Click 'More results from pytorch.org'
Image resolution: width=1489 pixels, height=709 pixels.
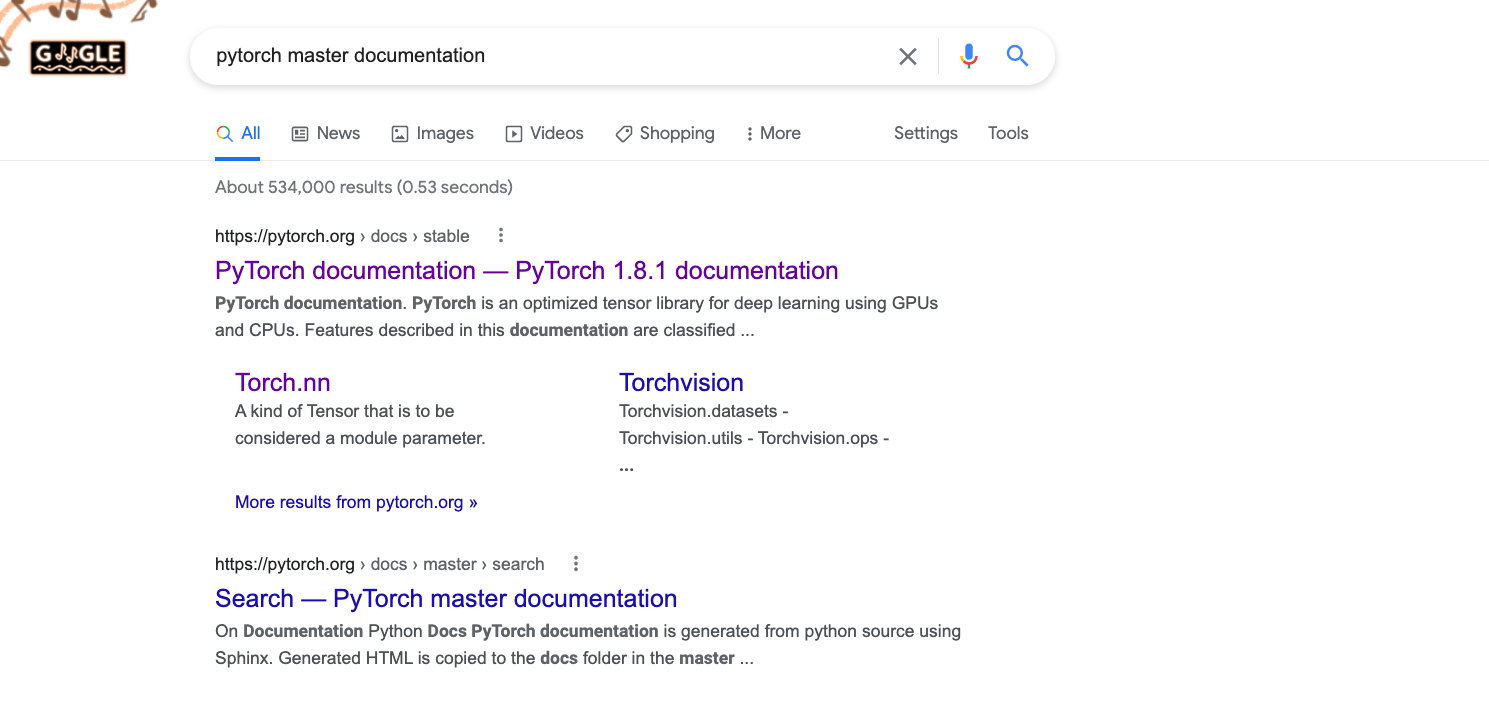point(356,501)
